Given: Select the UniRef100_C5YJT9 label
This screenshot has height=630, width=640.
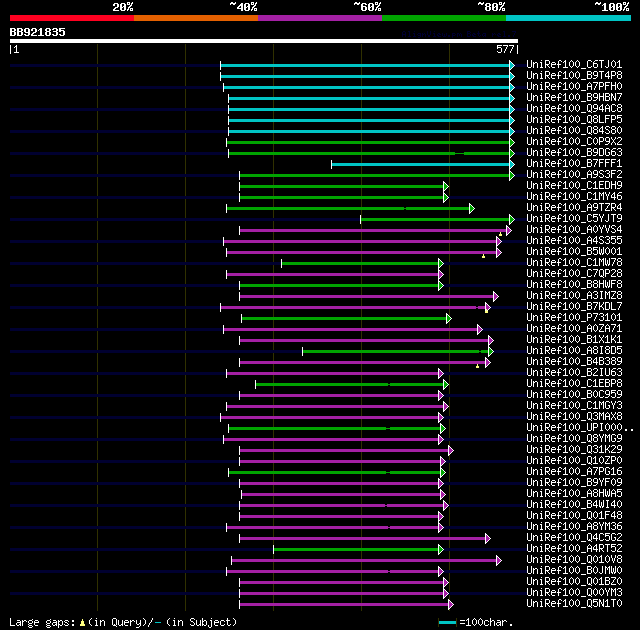Looking at the screenshot, I should pos(574,219).
